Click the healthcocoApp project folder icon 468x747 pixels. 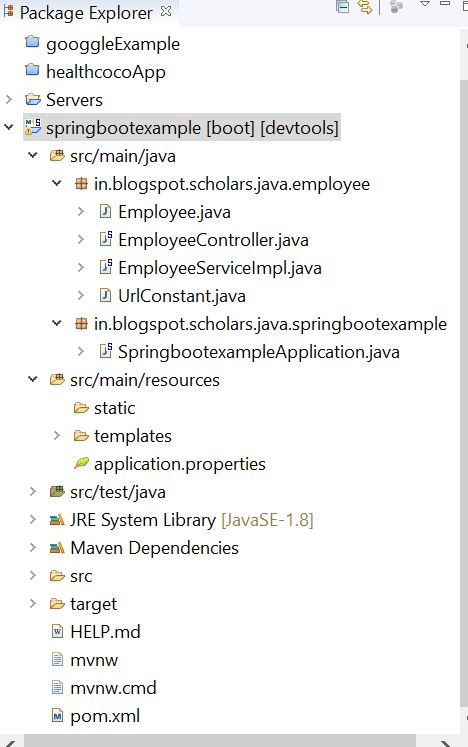32,71
